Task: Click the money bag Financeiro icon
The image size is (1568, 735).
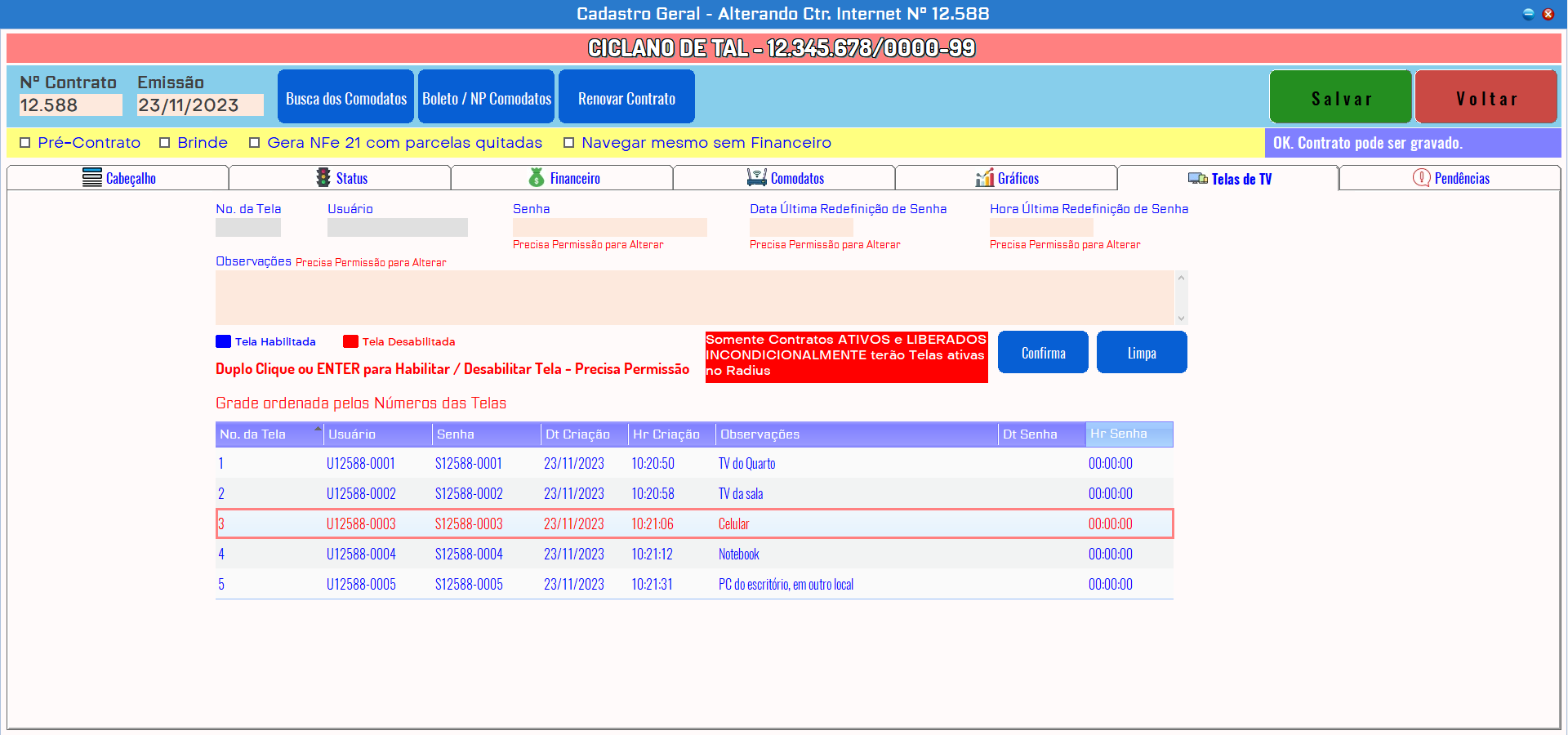Action: [537, 178]
